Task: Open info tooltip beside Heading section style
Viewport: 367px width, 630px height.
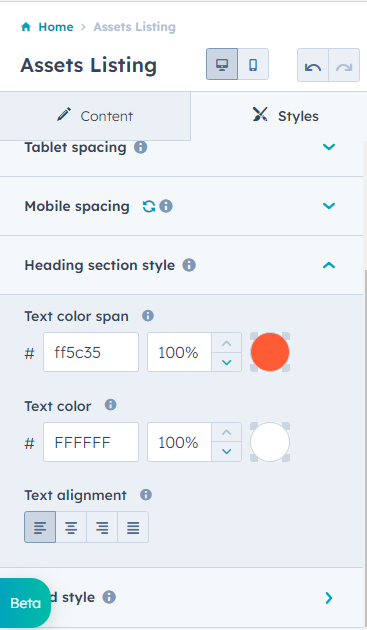Action: [x=189, y=265]
